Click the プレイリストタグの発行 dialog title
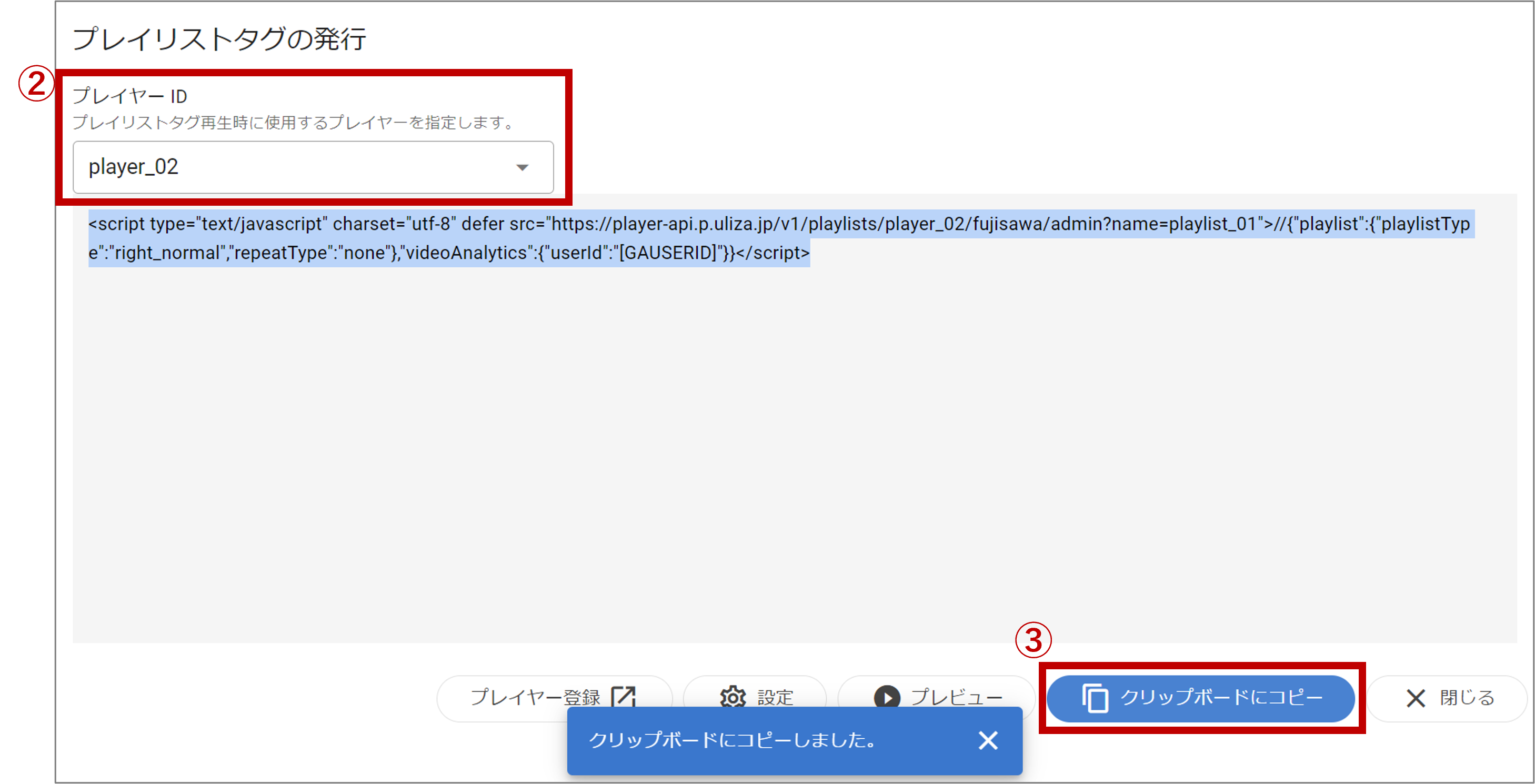Image resolution: width=1535 pixels, height=784 pixels. 219,39
